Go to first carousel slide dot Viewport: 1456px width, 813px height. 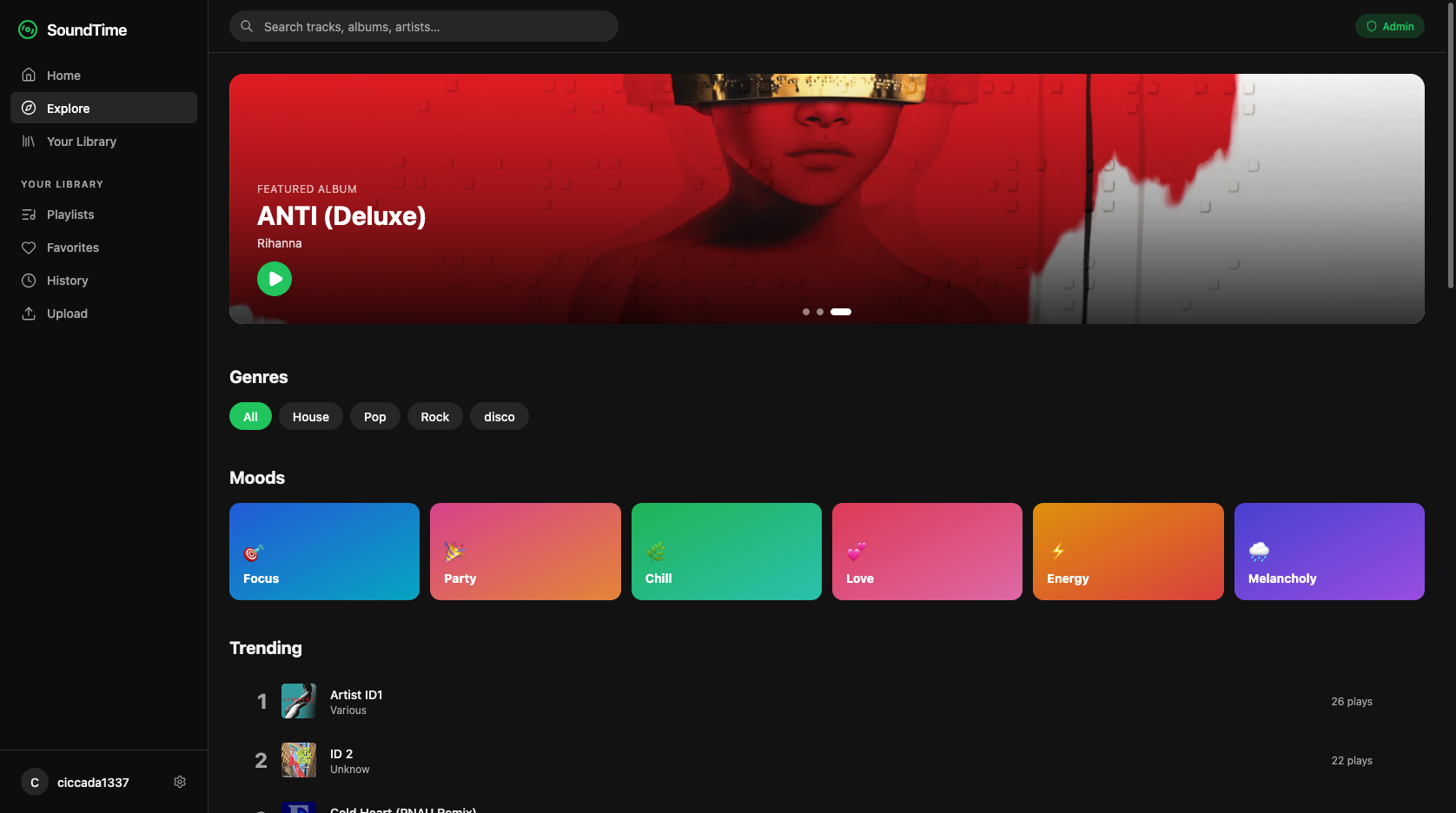tap(806, 312)
